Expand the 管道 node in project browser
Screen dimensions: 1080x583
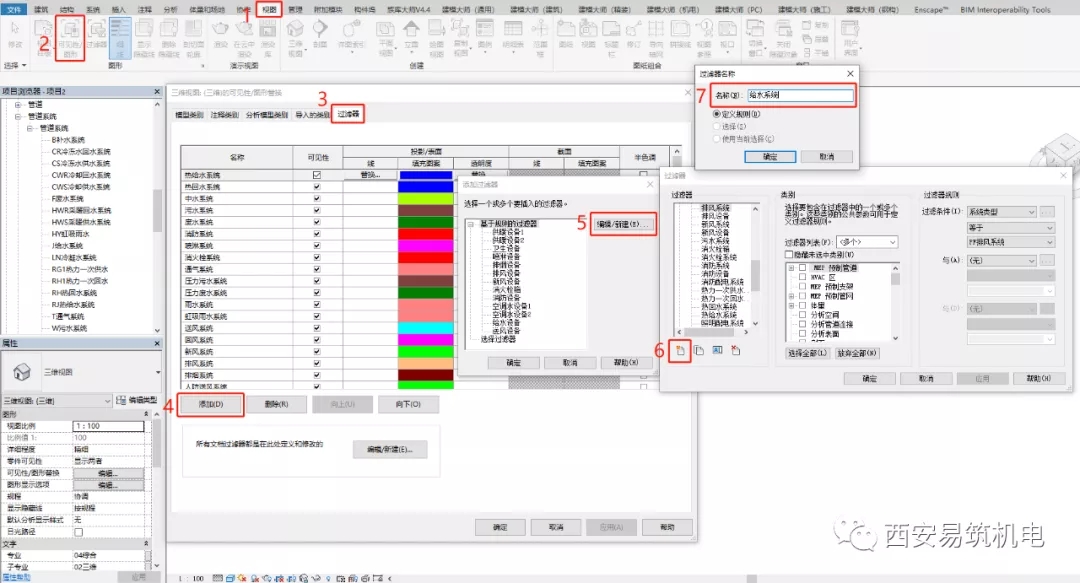(18, 105)
